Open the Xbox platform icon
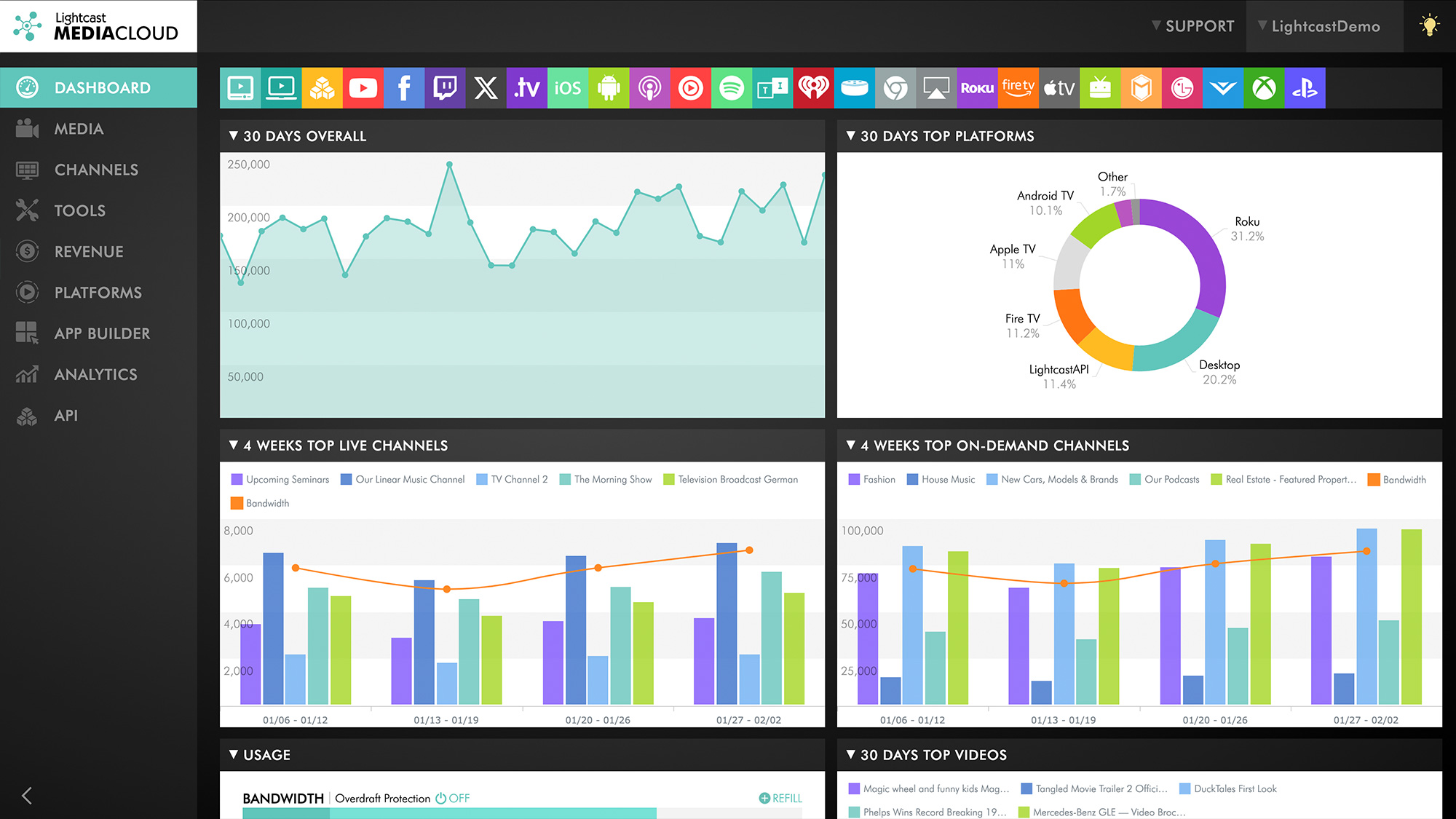The width and height of the screenshot is (1456, 819). pos(1264,88)
